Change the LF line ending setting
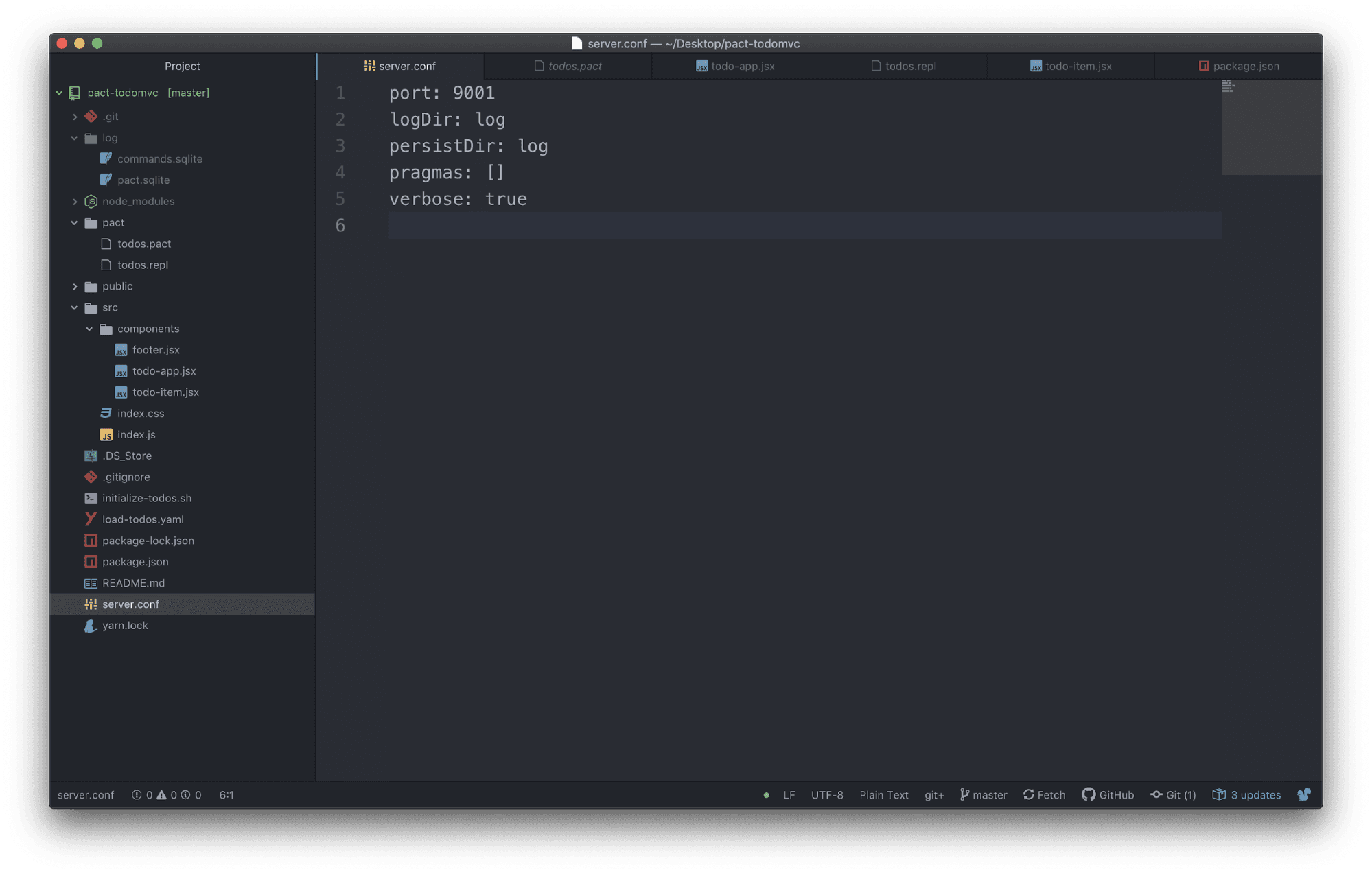Image resolution: width=1372 pixels, height=874 pixels. click(789, 795)
